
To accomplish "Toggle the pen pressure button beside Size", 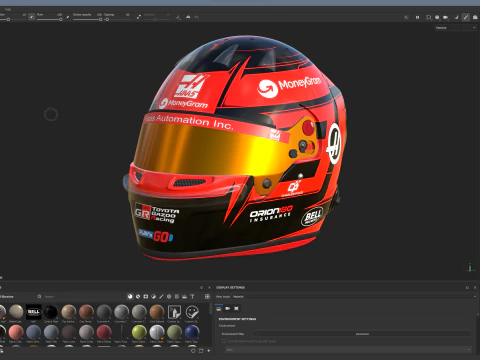I will (x=32, y=17).
